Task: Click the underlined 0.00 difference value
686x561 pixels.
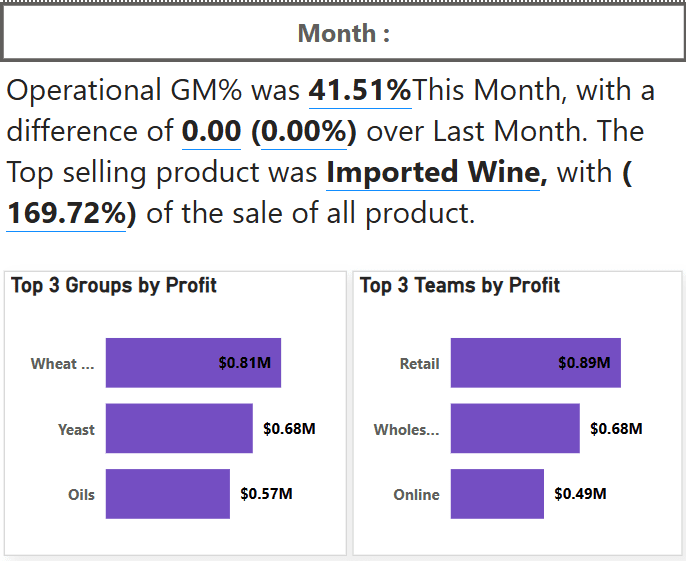Action: click(211, 132)
